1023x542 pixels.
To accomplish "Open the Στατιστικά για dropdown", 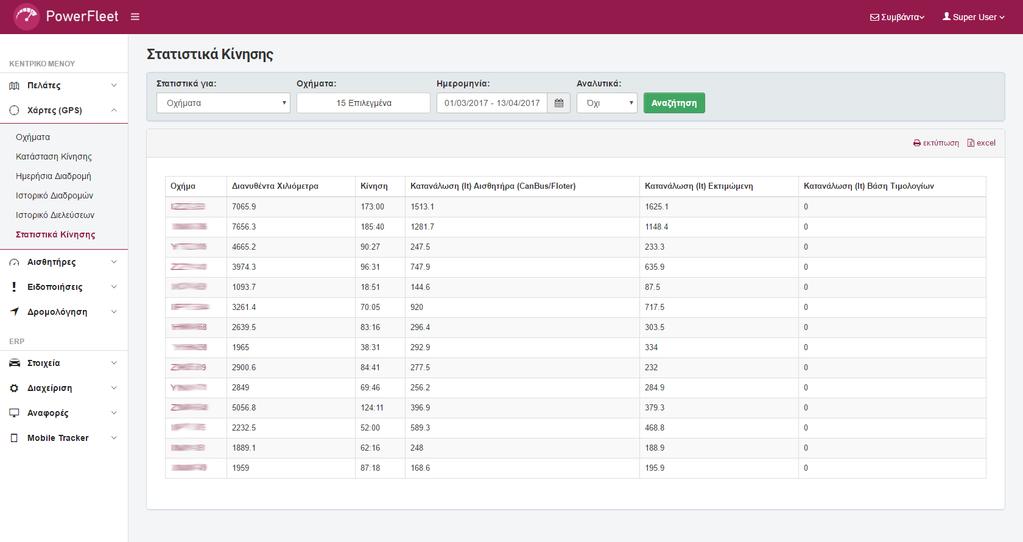I will 223,103.
